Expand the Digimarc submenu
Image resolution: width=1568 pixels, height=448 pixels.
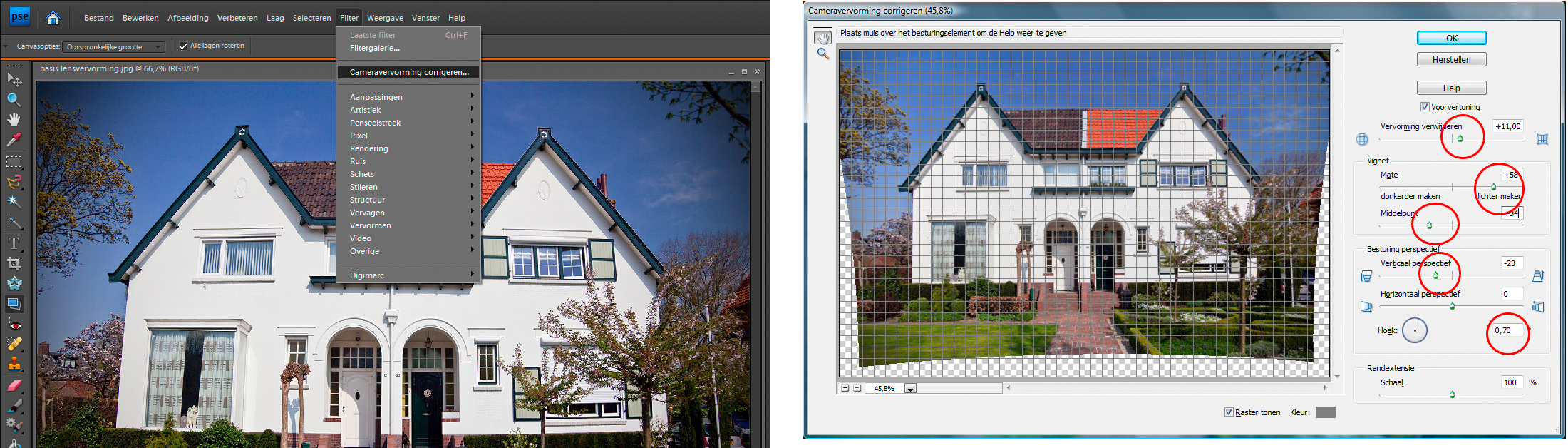(x=408, y=275)
